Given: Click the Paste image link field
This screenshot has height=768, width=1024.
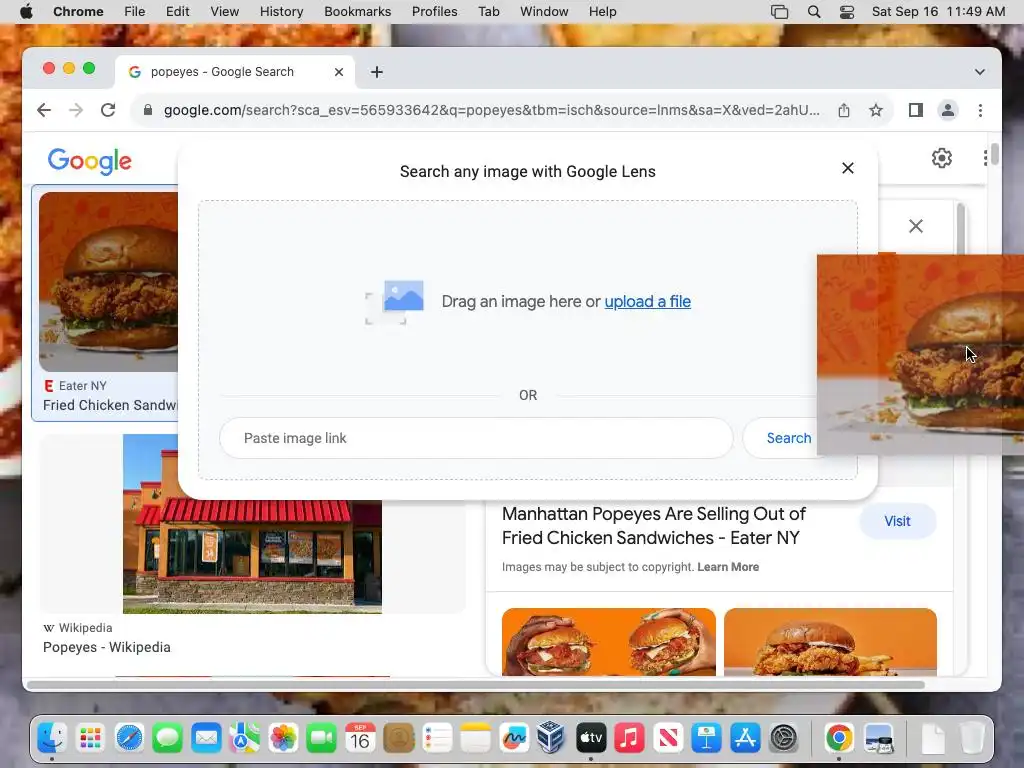Looking at the screenshot, I should tap(476, 438).
